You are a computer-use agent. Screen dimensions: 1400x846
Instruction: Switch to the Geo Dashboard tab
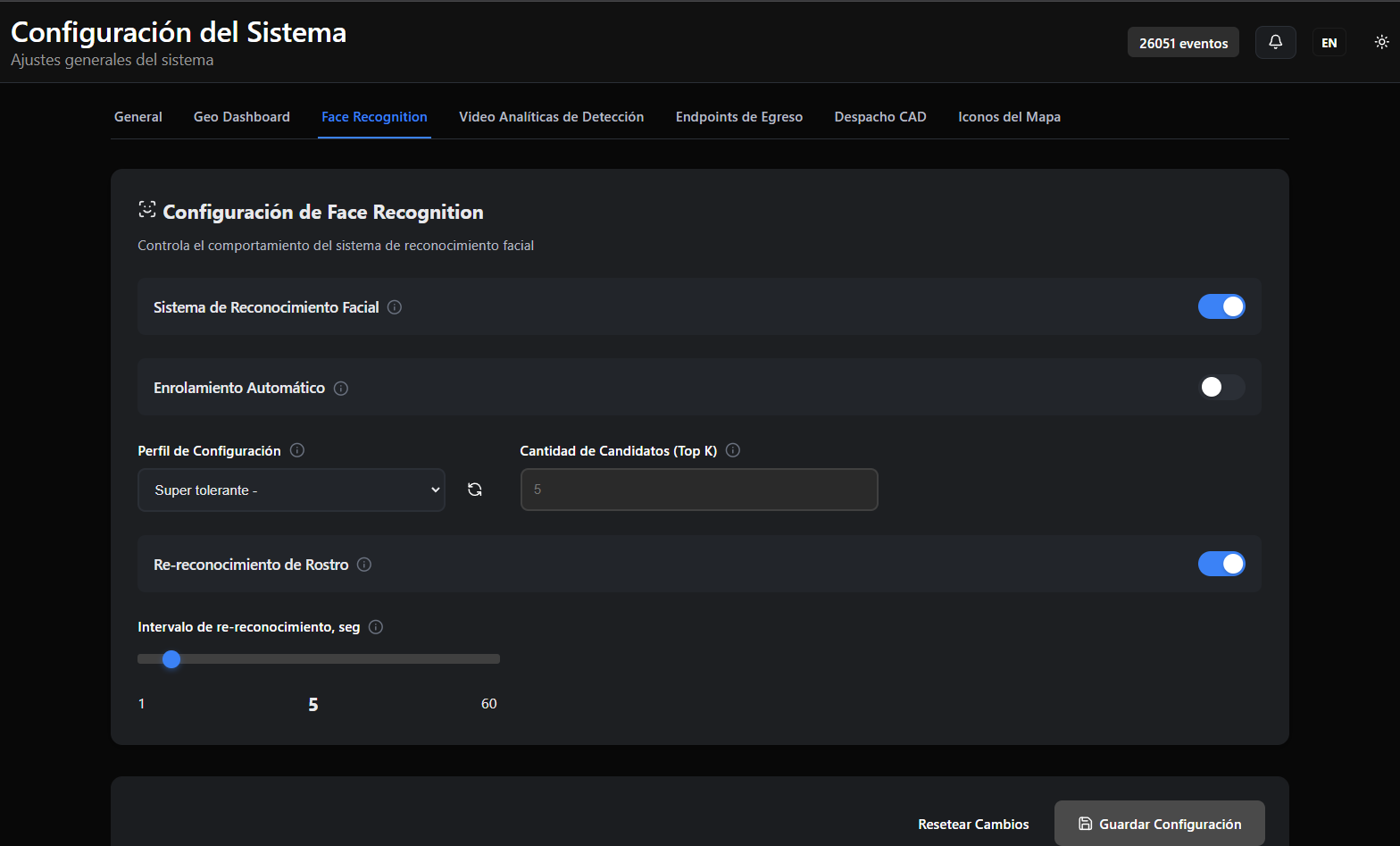coord(242,117)
